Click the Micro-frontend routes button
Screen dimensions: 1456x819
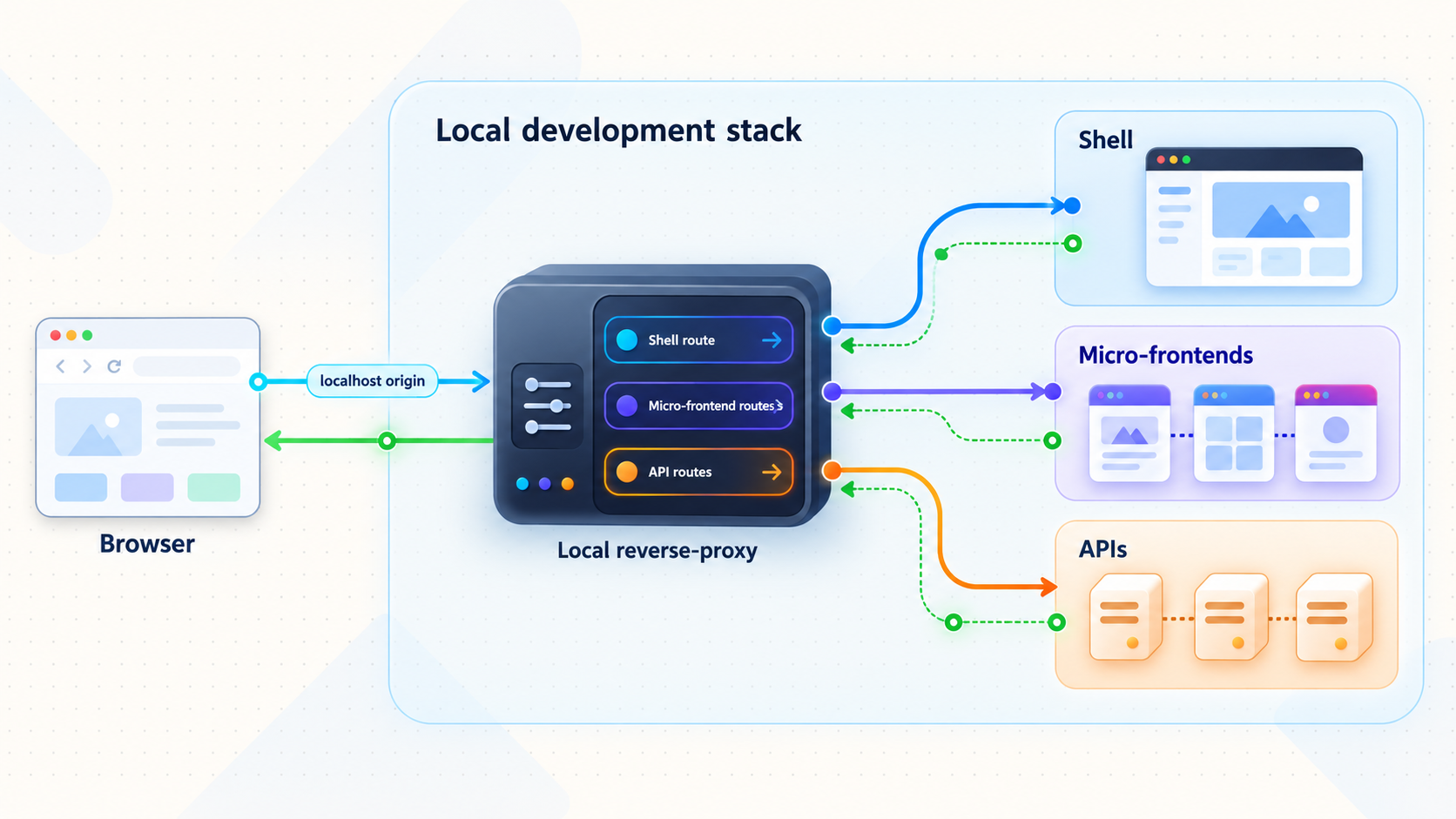tap(698, 406)
